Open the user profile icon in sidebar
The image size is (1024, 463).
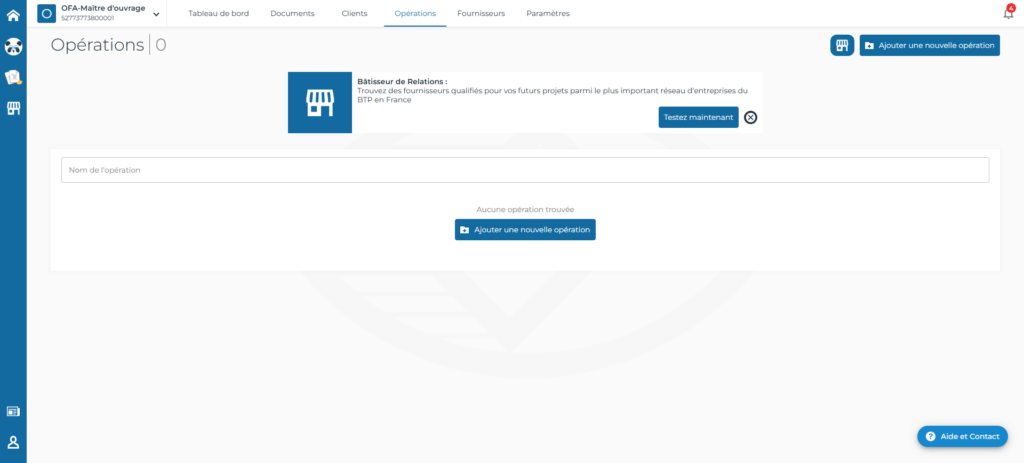13,442
